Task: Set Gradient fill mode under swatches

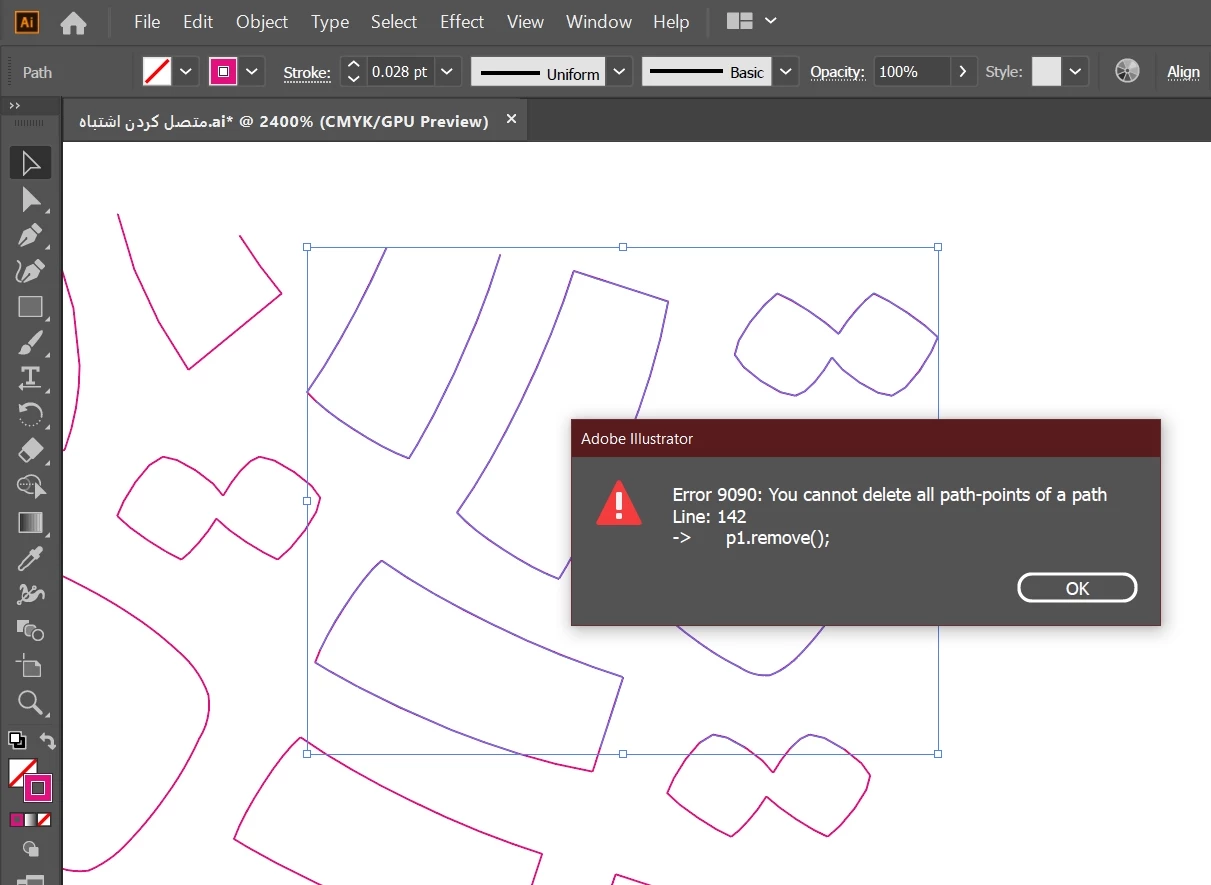Action: (x=30, y=820)
